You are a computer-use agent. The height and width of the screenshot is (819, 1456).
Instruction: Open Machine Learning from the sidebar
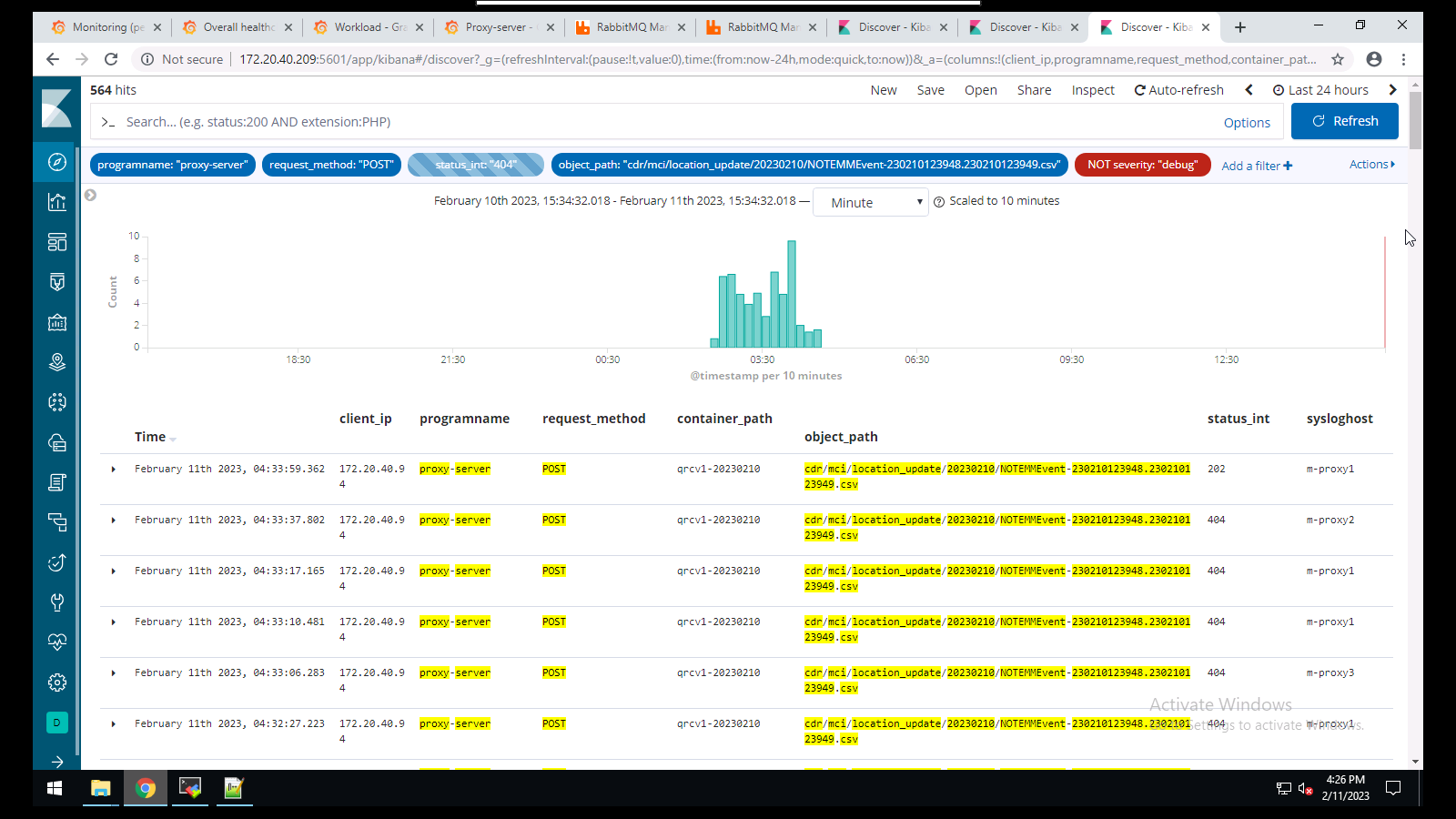click(x=56, y=402)
